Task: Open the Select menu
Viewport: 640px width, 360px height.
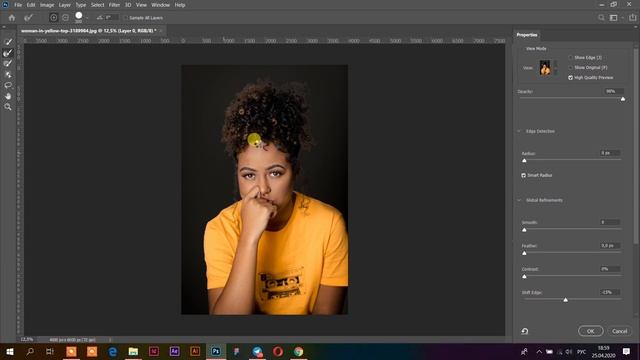Action: click(97, 5)
